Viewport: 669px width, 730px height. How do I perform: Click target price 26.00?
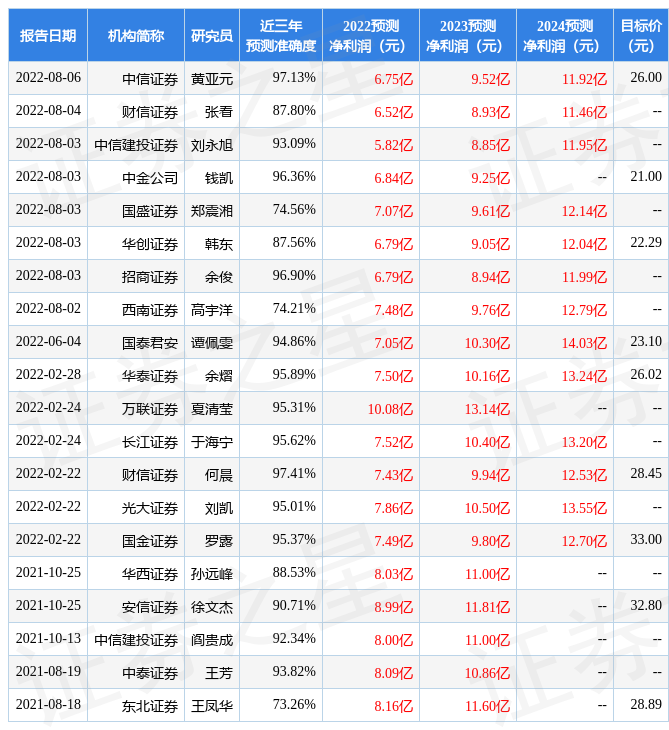click(646, 77)
